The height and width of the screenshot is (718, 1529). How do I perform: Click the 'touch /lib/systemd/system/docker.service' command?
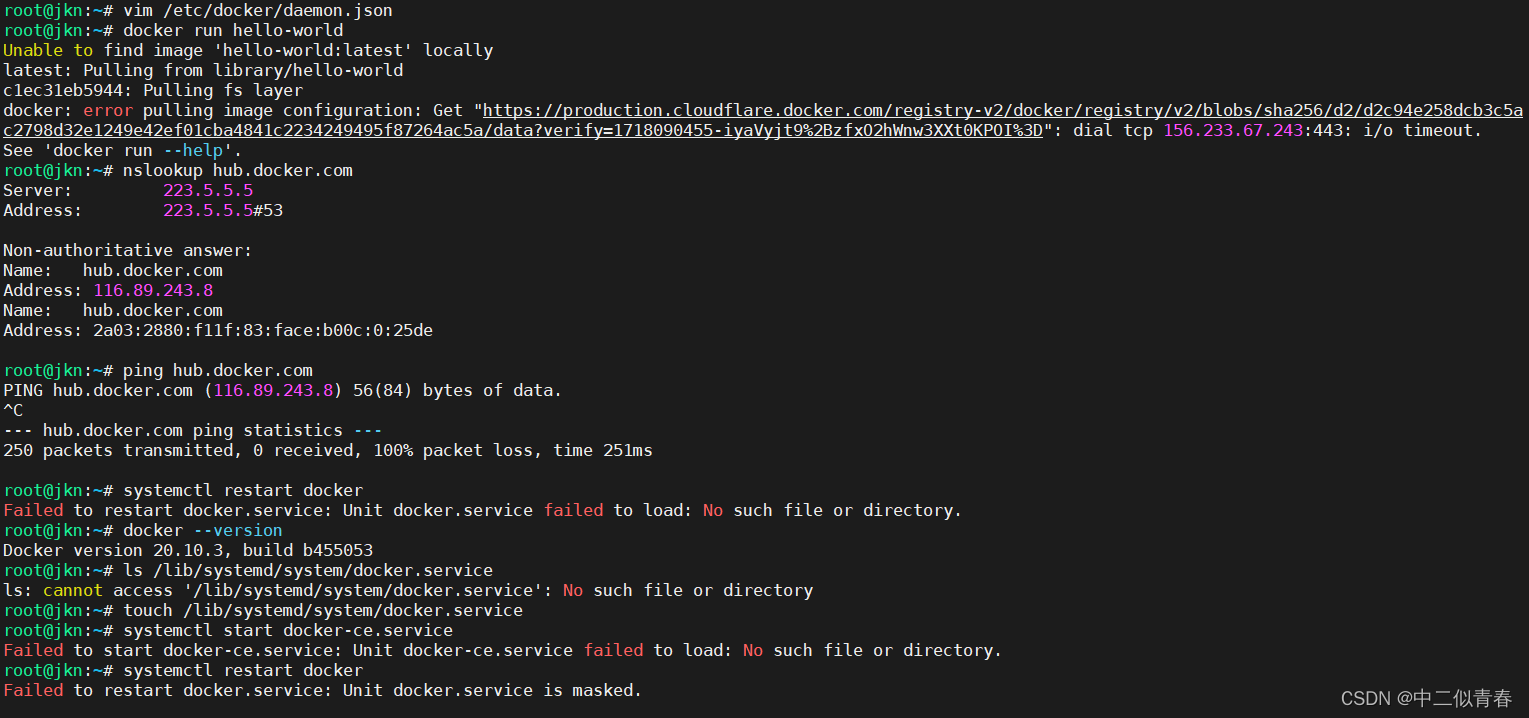pyautogui.click(x=323, y=611)
